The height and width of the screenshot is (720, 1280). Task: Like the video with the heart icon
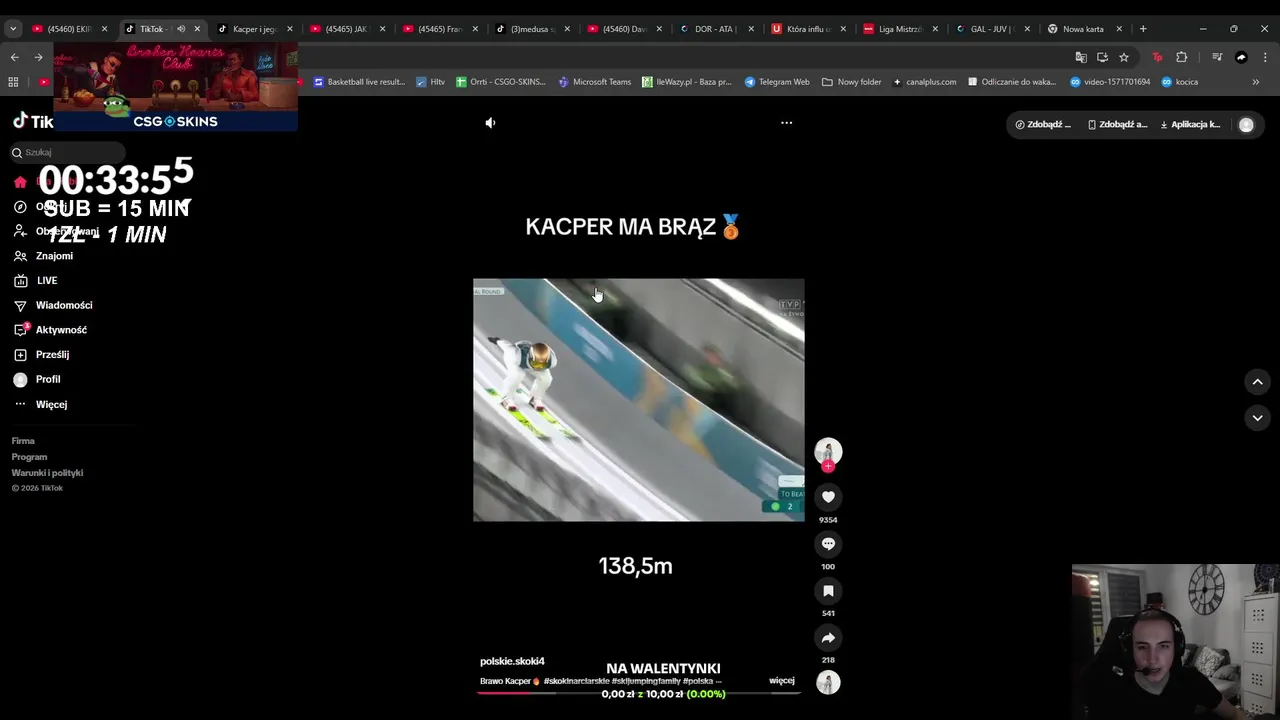point(828,497)
